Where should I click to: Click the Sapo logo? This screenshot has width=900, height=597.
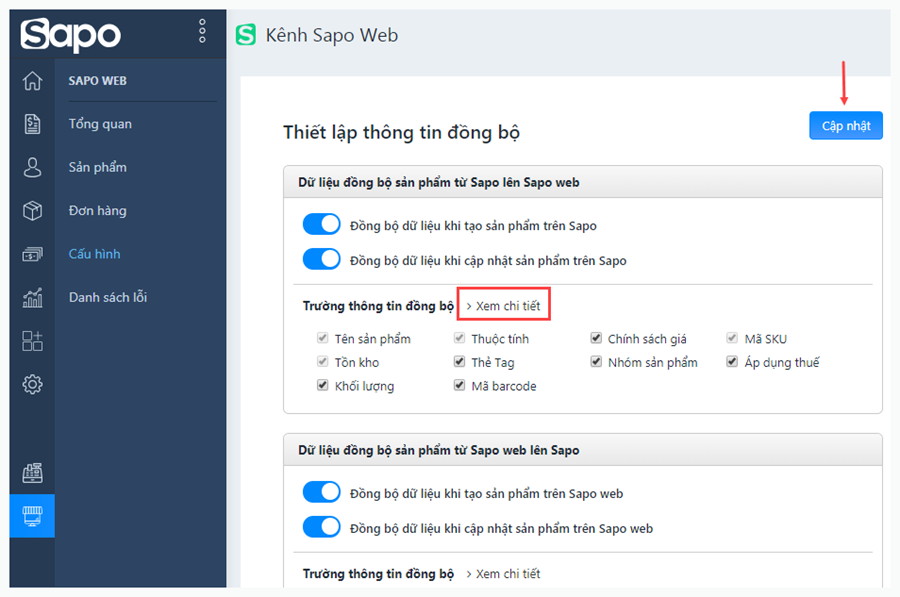click(71, 35)
